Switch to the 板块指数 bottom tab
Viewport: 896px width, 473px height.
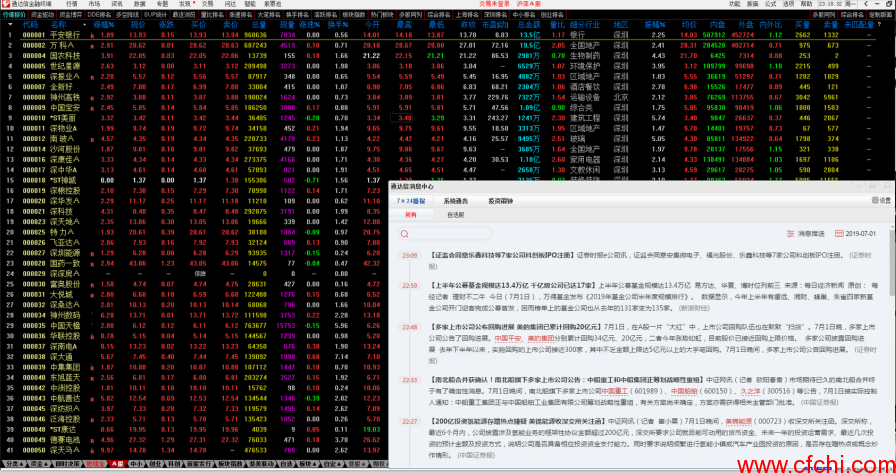[x=230, y=463]
